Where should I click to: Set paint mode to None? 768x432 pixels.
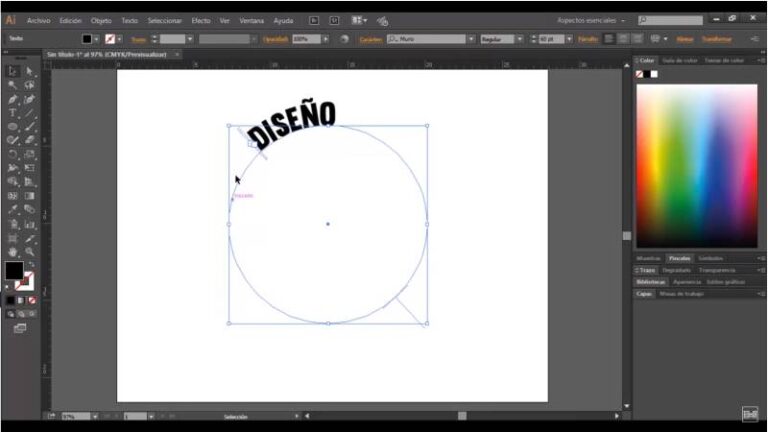point(32,300)
